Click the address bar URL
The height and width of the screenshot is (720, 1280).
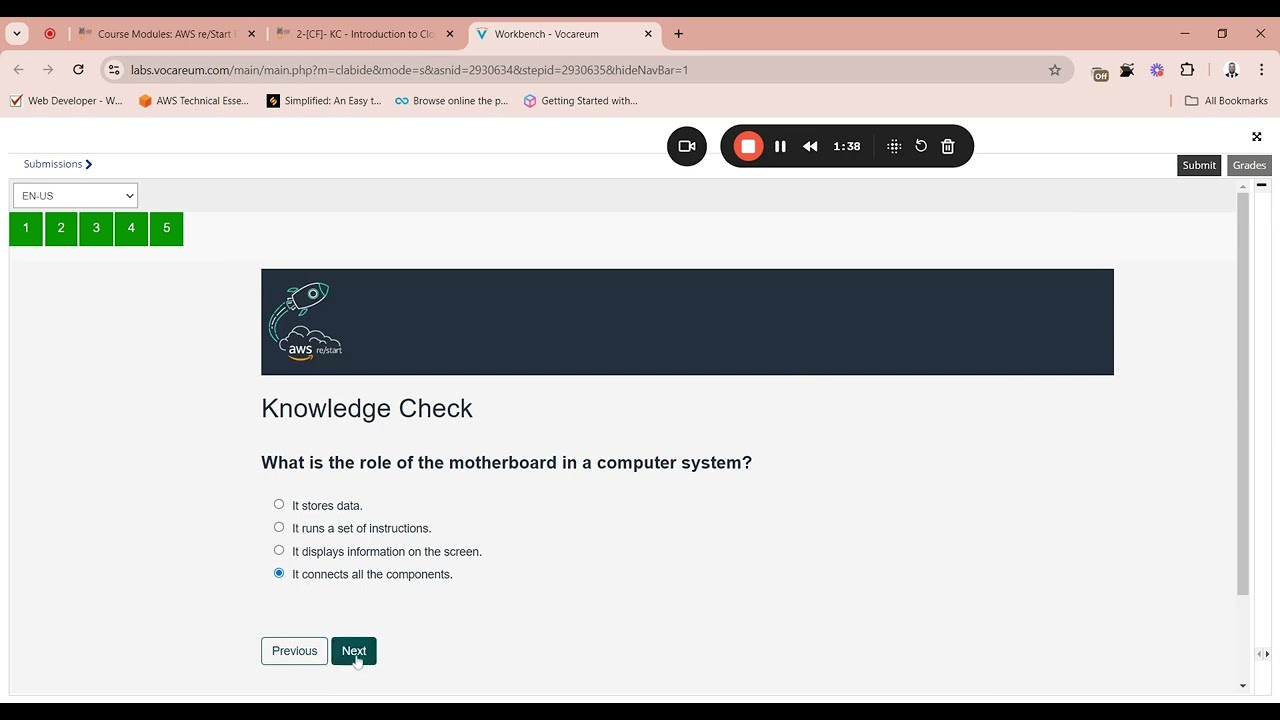(x=410, y=70)
